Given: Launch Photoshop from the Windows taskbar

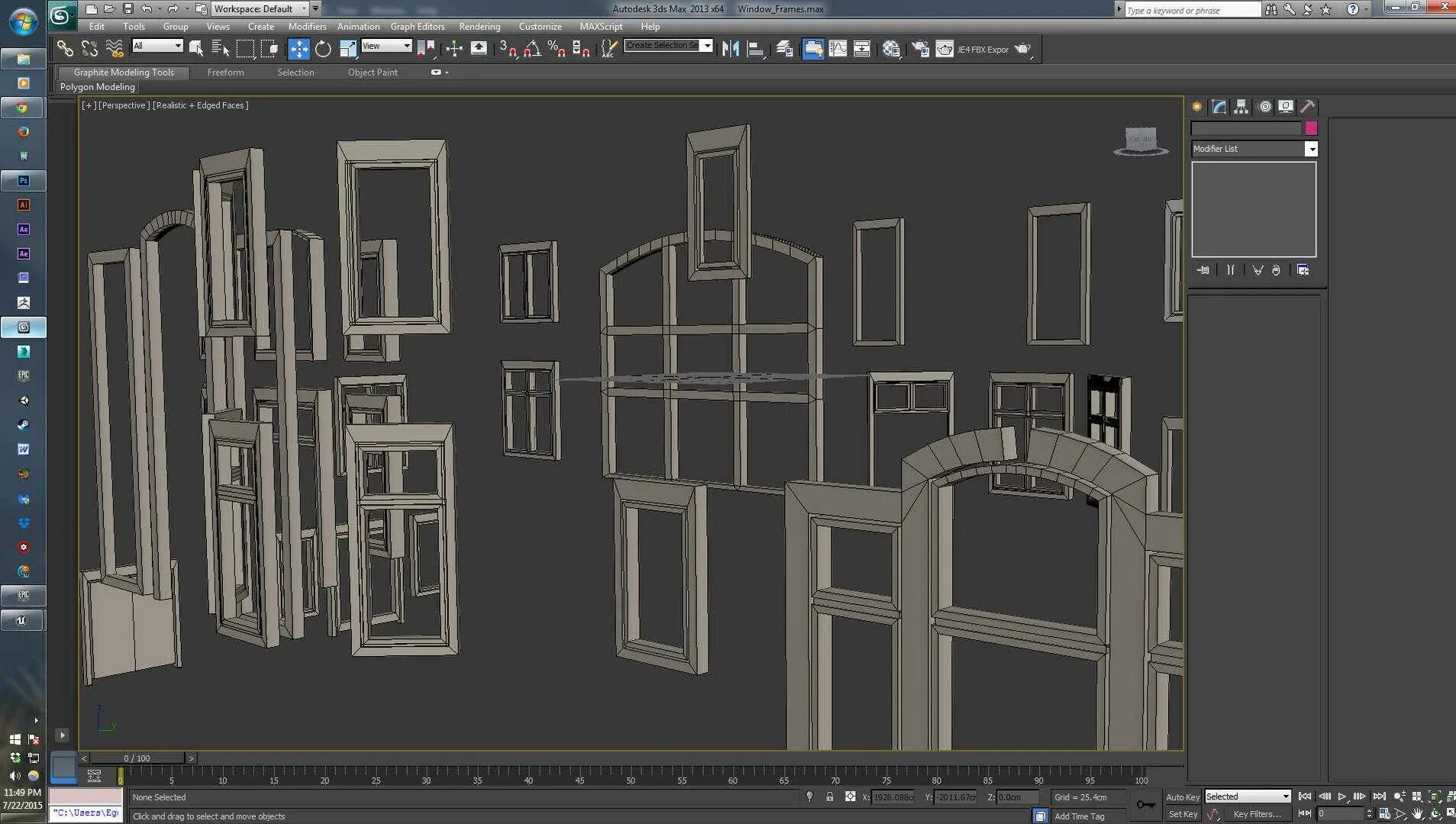Looking at the screenshot, I should 24,181.
